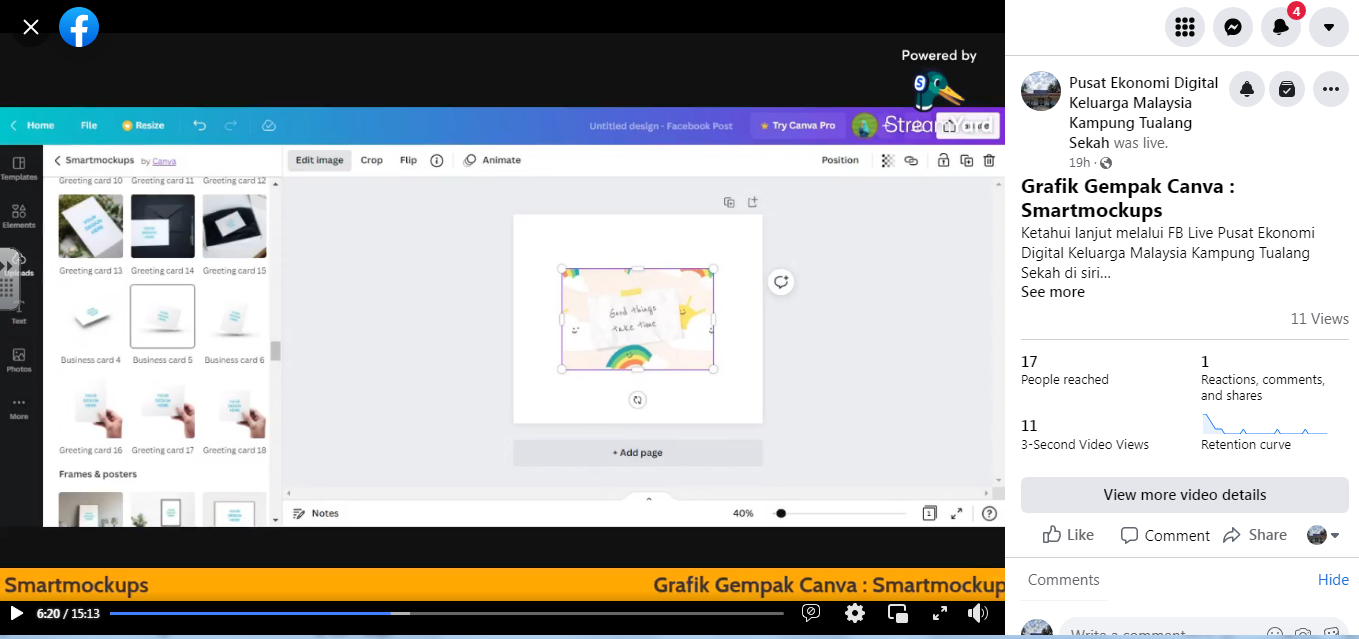Open Messenger from the top bar
This screenshot has width=1359, height=639.
pyautogui.click(x=1233, y=27)
